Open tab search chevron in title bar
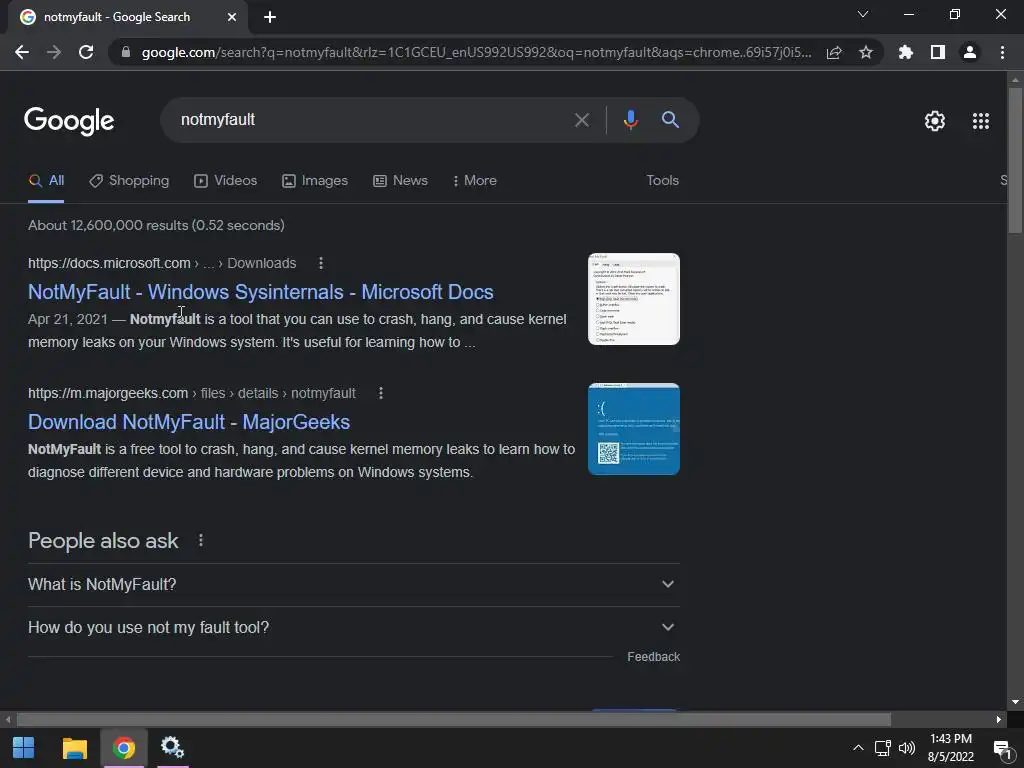1024x768 pixels. point(863,14)
